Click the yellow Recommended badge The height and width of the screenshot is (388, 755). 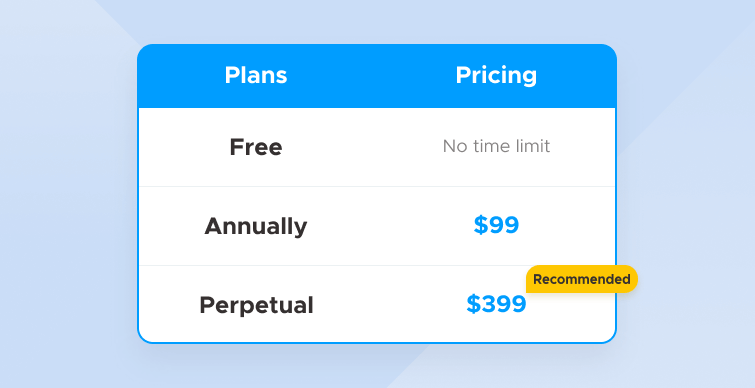click(582, 279)
